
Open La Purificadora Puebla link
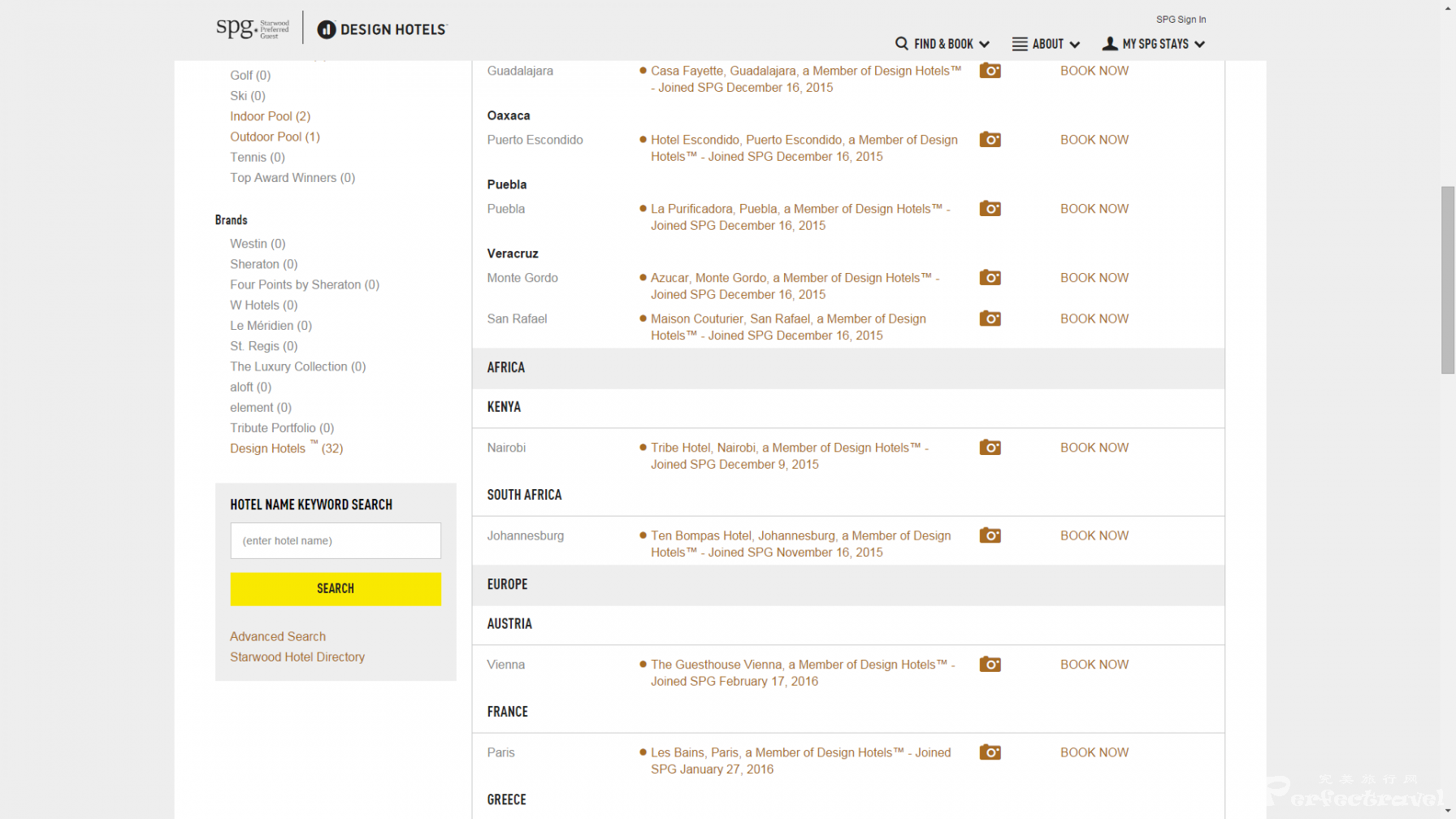pyautogui.click(x=800, y=217)
